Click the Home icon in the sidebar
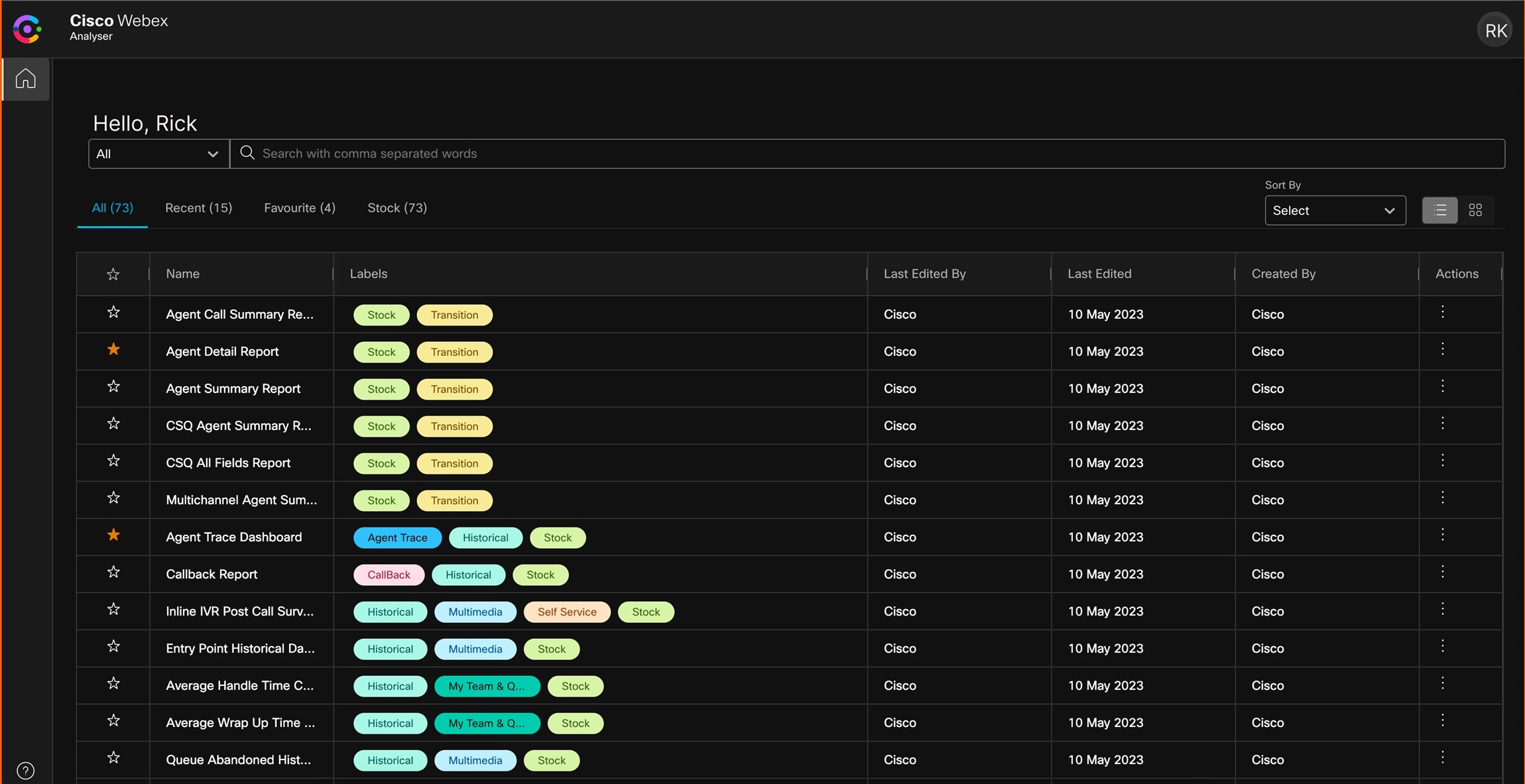 25,79
